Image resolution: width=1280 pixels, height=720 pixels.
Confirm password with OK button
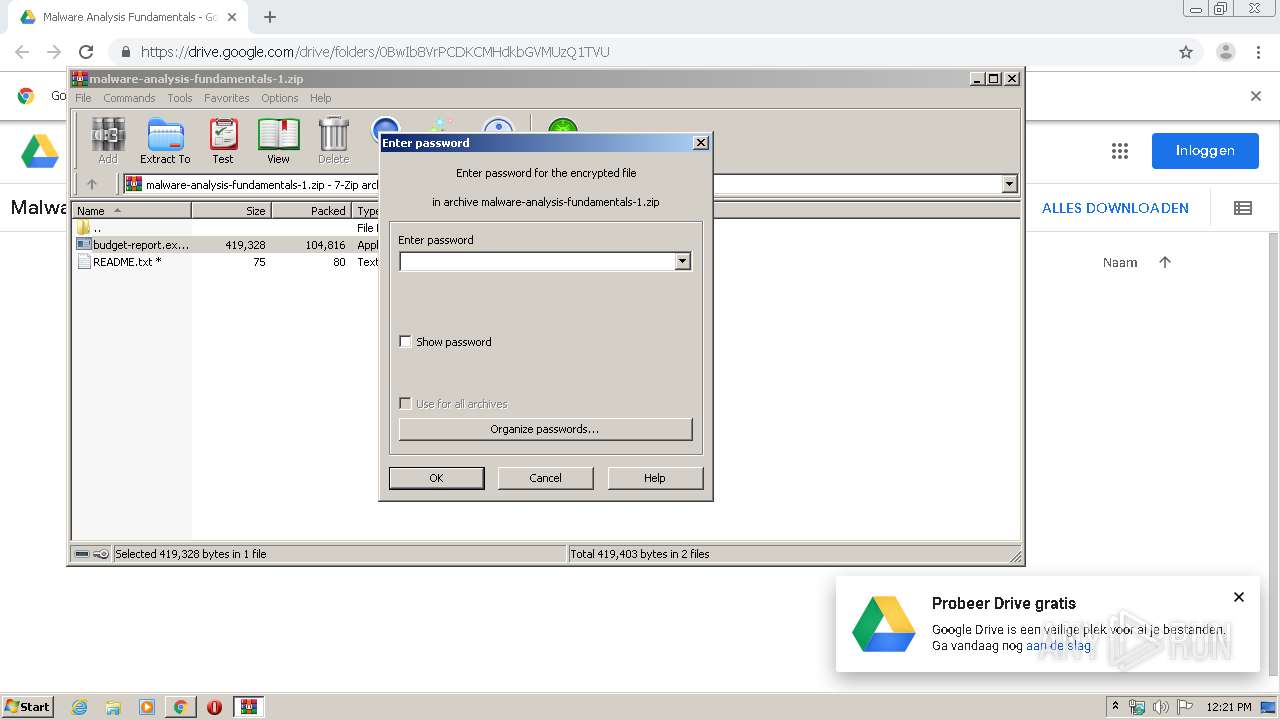[x=436, y=478]
